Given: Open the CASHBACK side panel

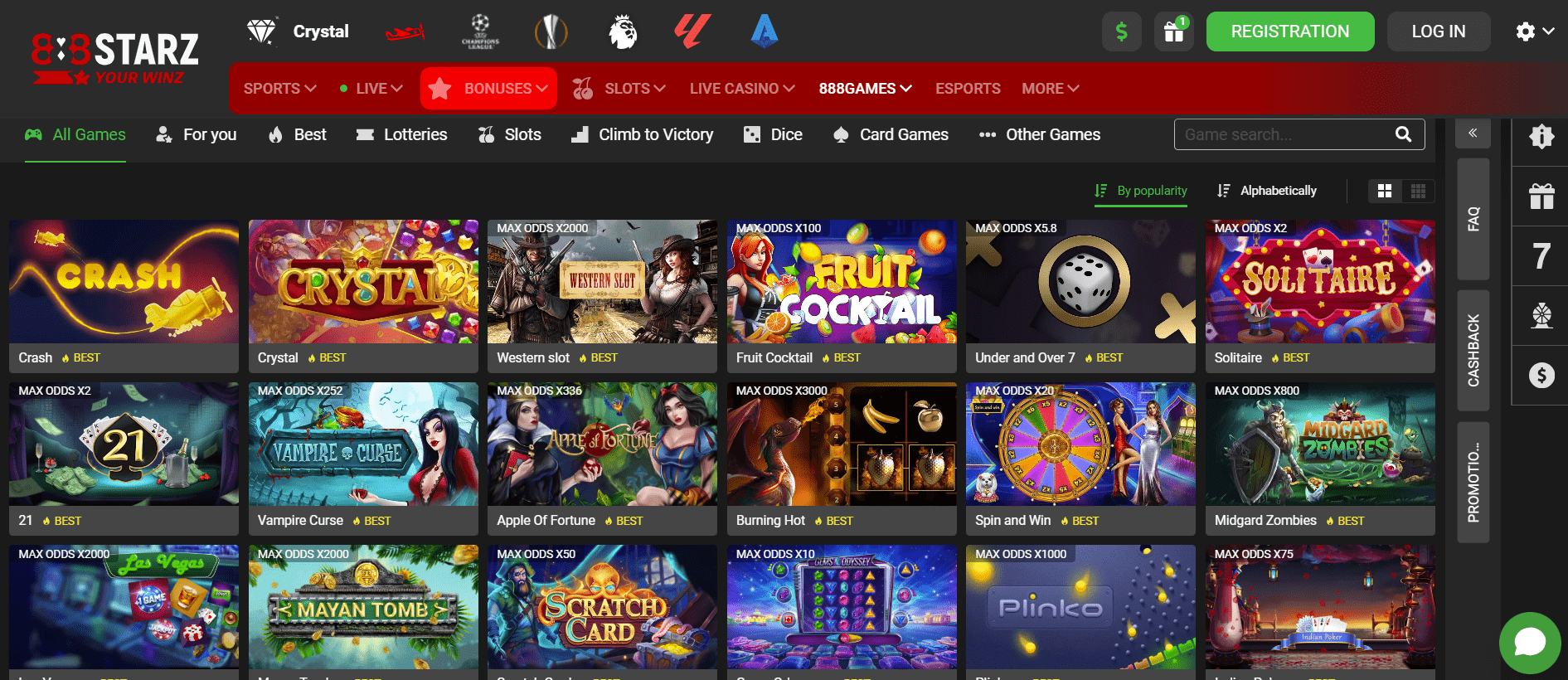Looking at the screenshot, I should pyautogui.click(x=1473, y=350).
